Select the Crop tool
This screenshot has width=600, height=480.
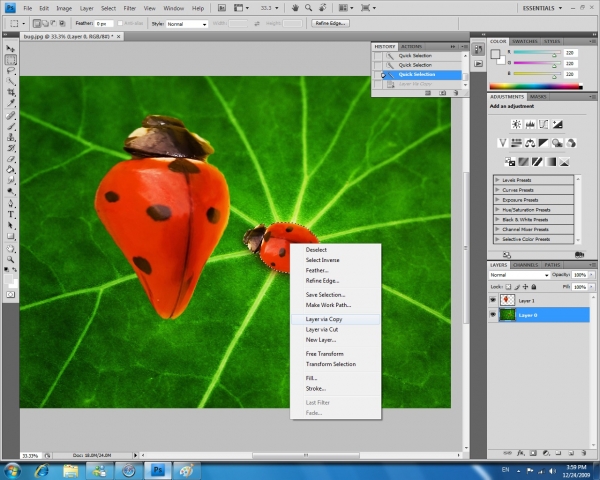pos(10,92)
